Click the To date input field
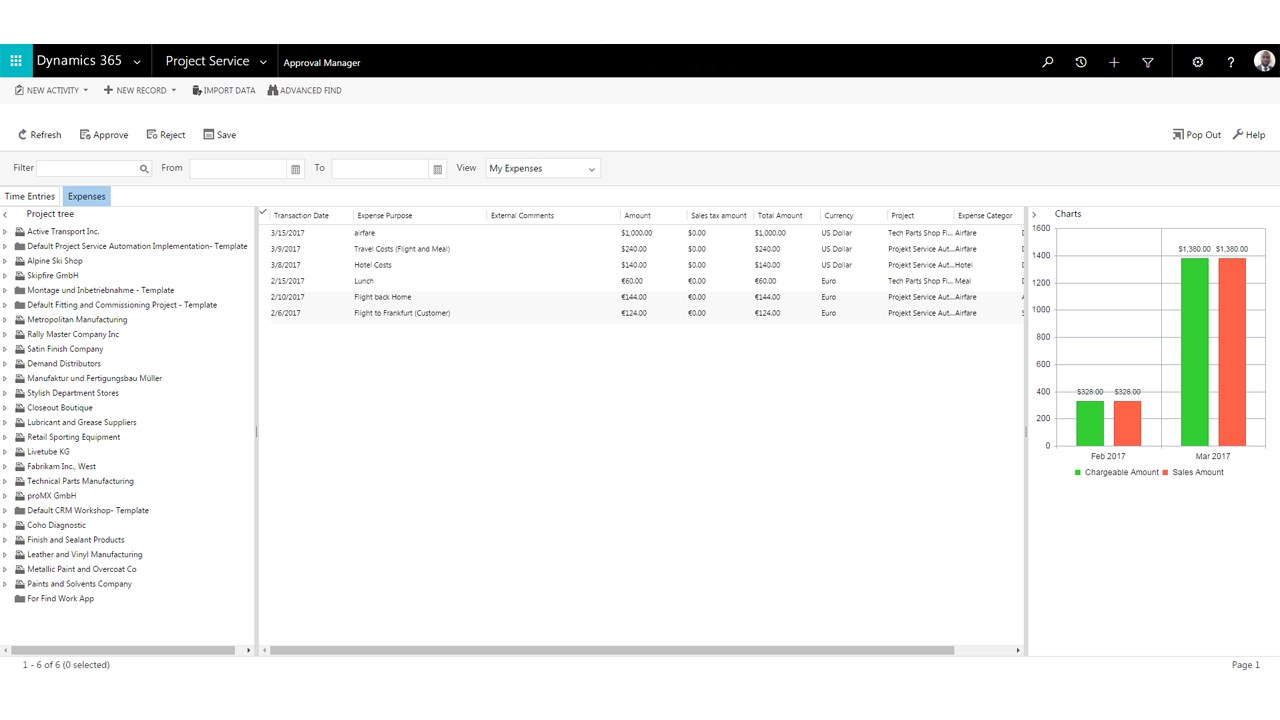1280x720 pixels. (380, 169)
